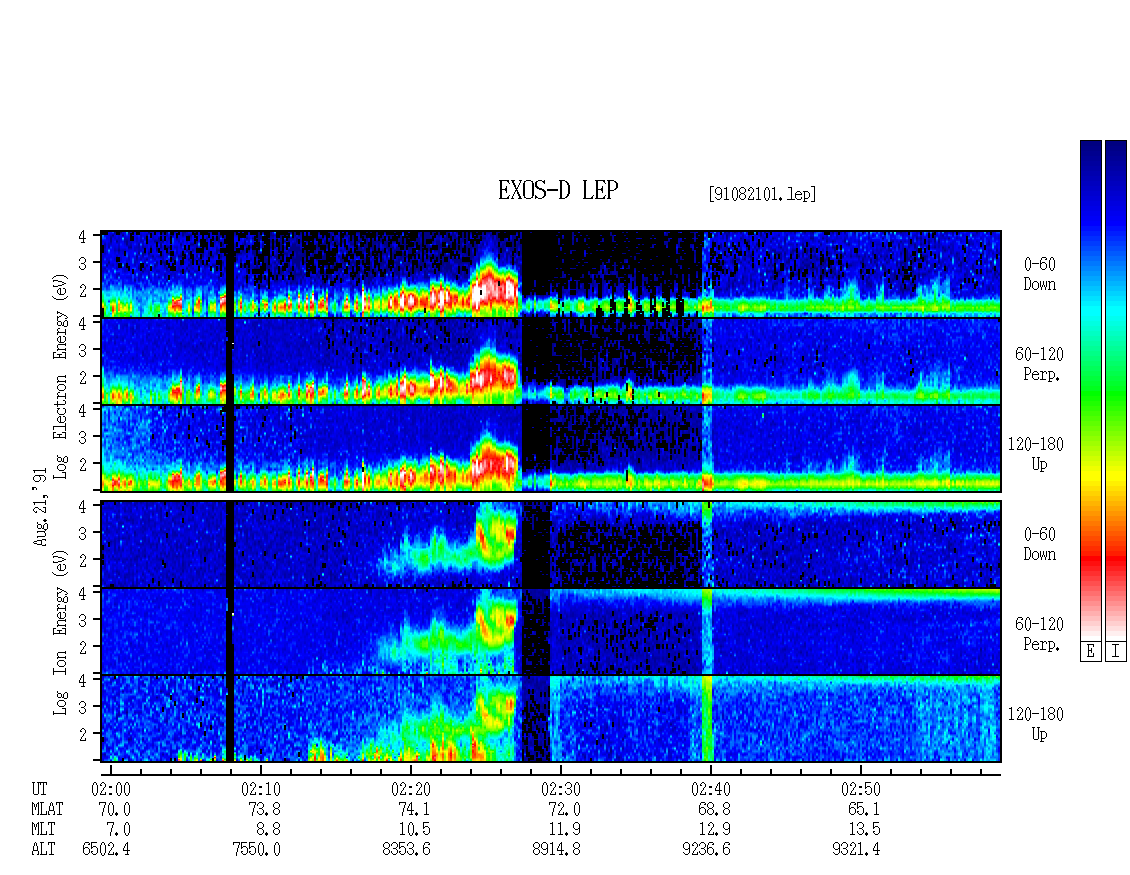This screenshot has width=1130, height=875.
Task: Click ALT value 9236.6
Action: tap(706, 850)
